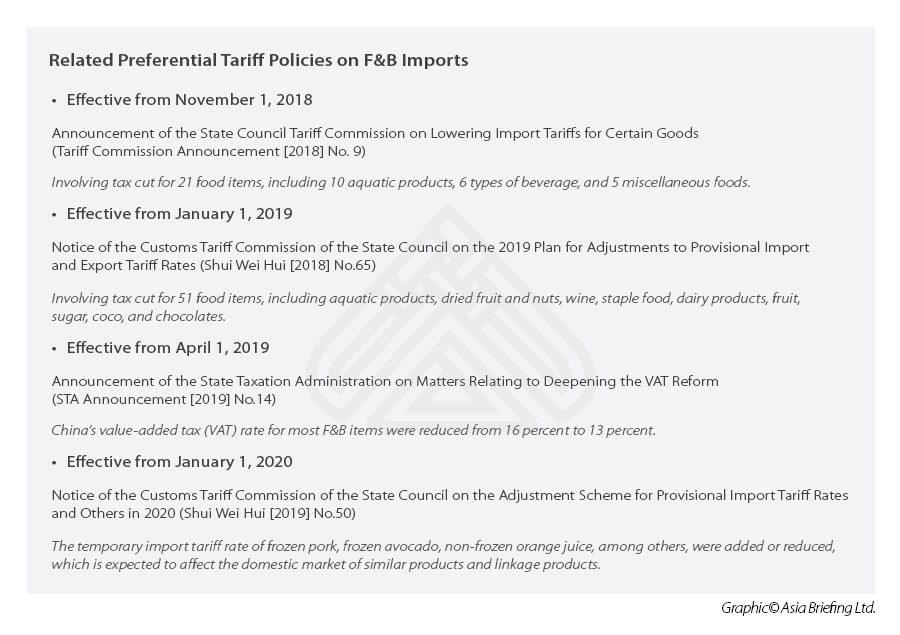This screenshot has width=900, height=635.
Task: Click the bullet before 'Effective from January 1, 2020'
Action: tap(54, 463)
